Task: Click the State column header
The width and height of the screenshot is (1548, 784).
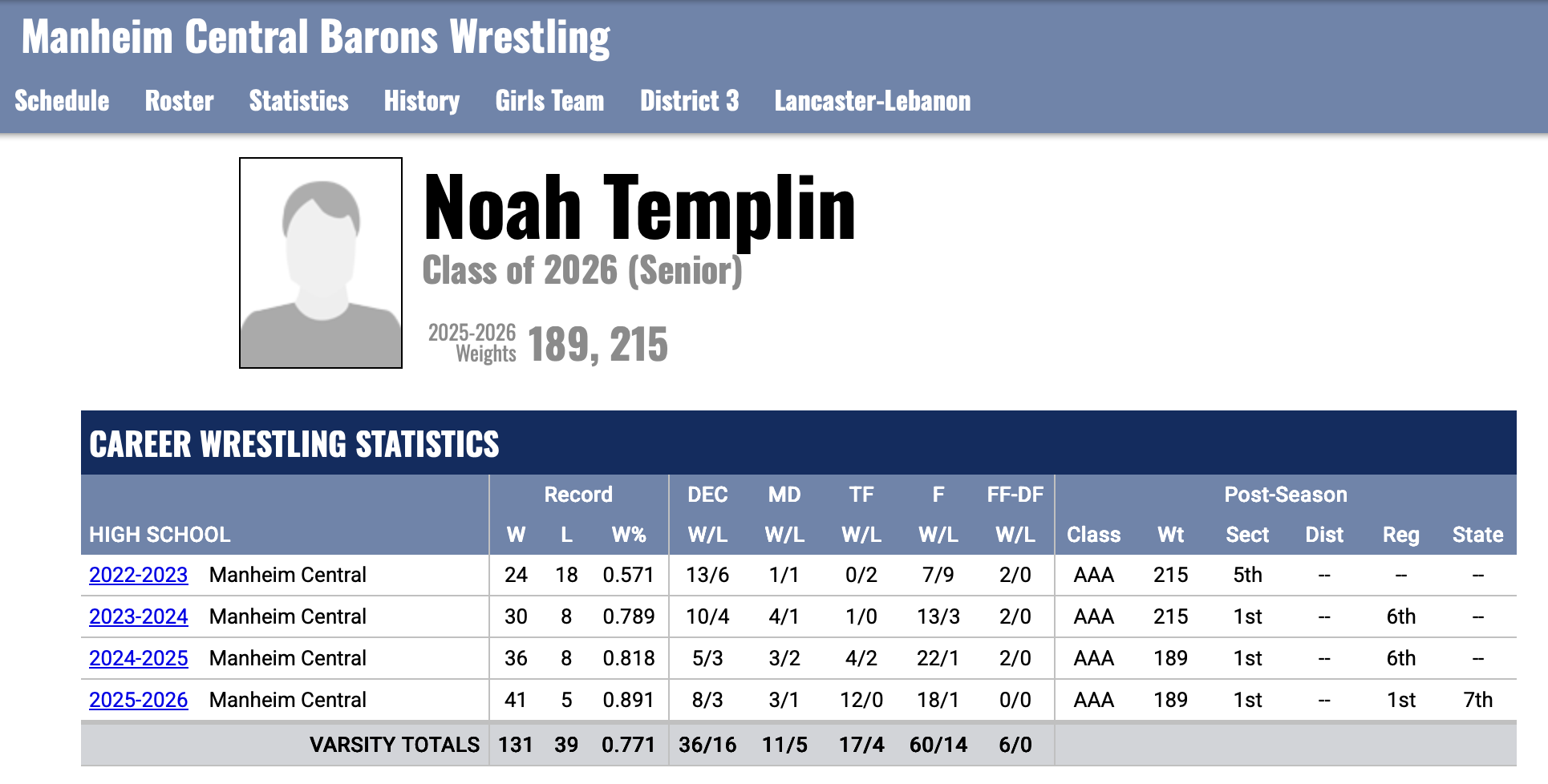Action: point(1477,535)
